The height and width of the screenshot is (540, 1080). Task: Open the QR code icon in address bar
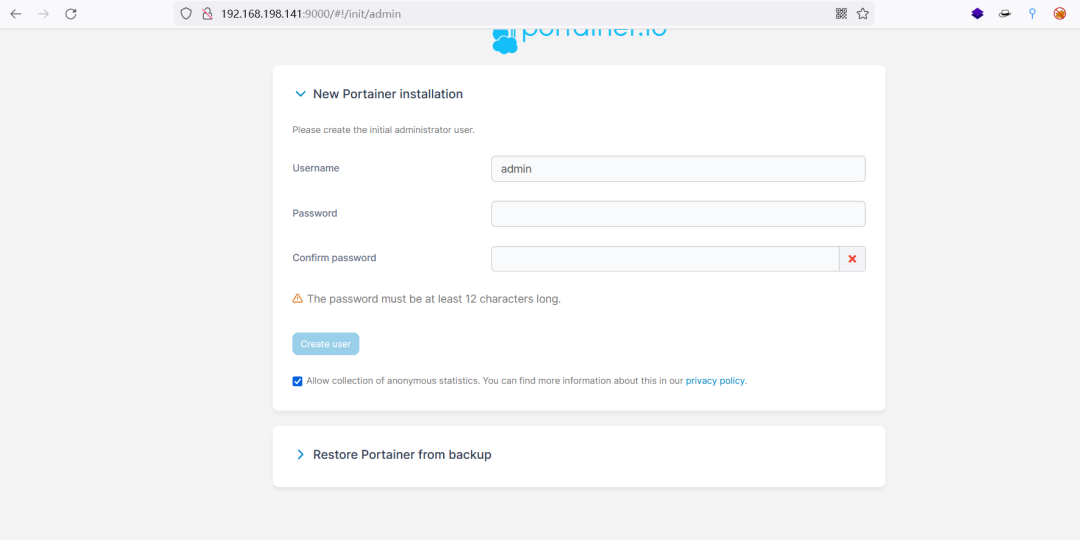(x=841, y=14)
